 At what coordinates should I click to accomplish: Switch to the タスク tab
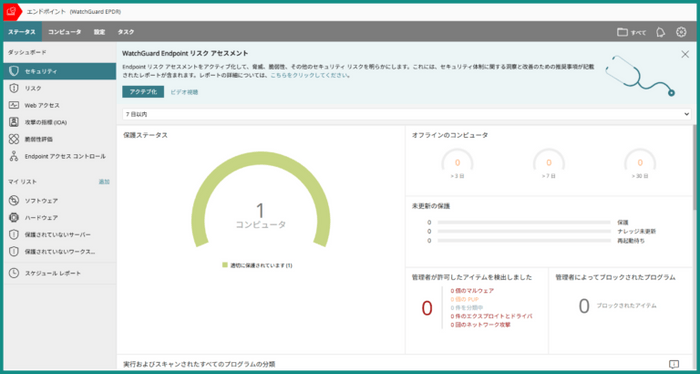click(126, 32)
